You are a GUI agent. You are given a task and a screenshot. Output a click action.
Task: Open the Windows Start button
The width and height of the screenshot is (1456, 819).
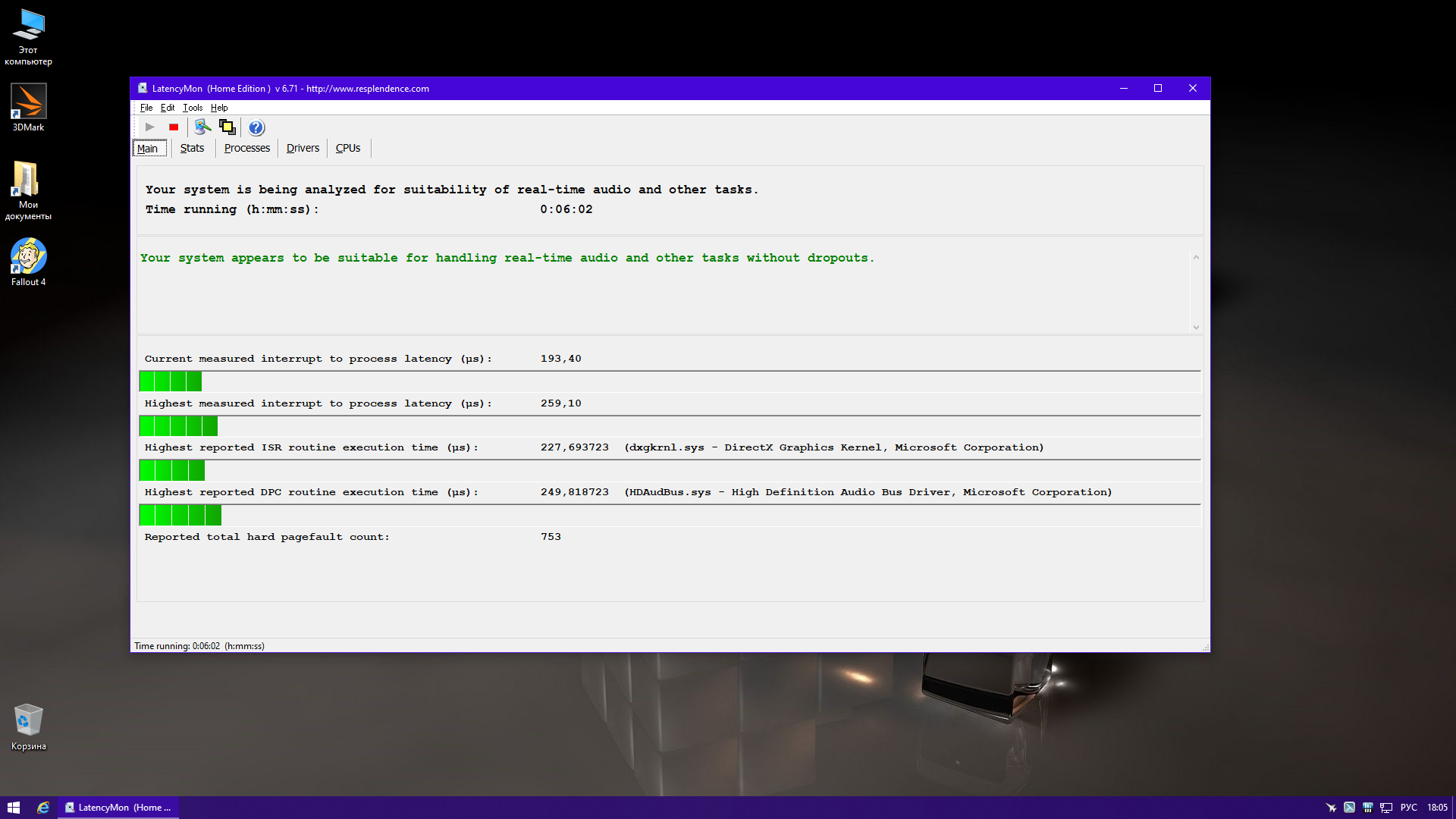(14, 808)
